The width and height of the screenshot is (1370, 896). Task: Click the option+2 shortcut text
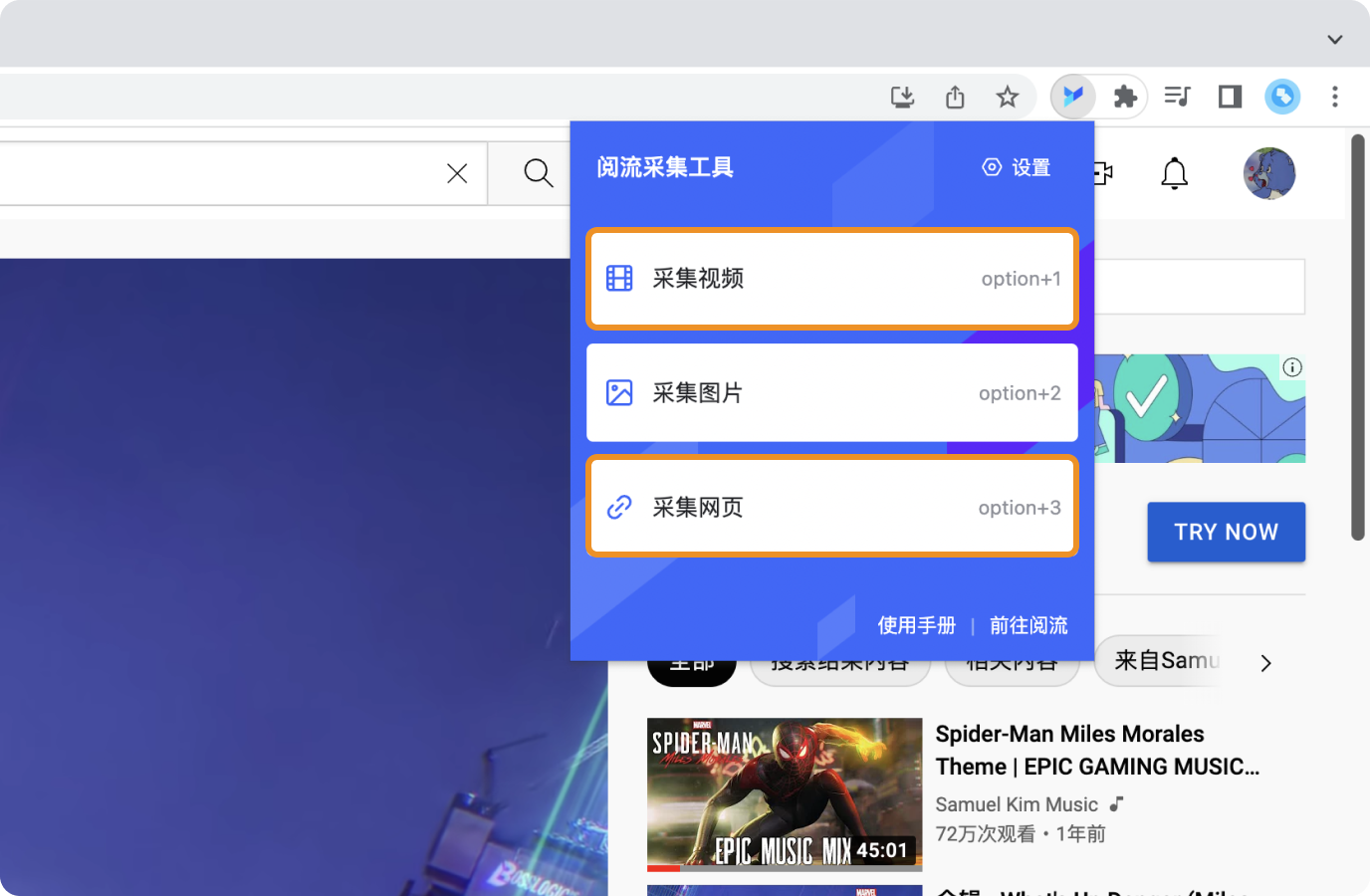pos(1020,393)
